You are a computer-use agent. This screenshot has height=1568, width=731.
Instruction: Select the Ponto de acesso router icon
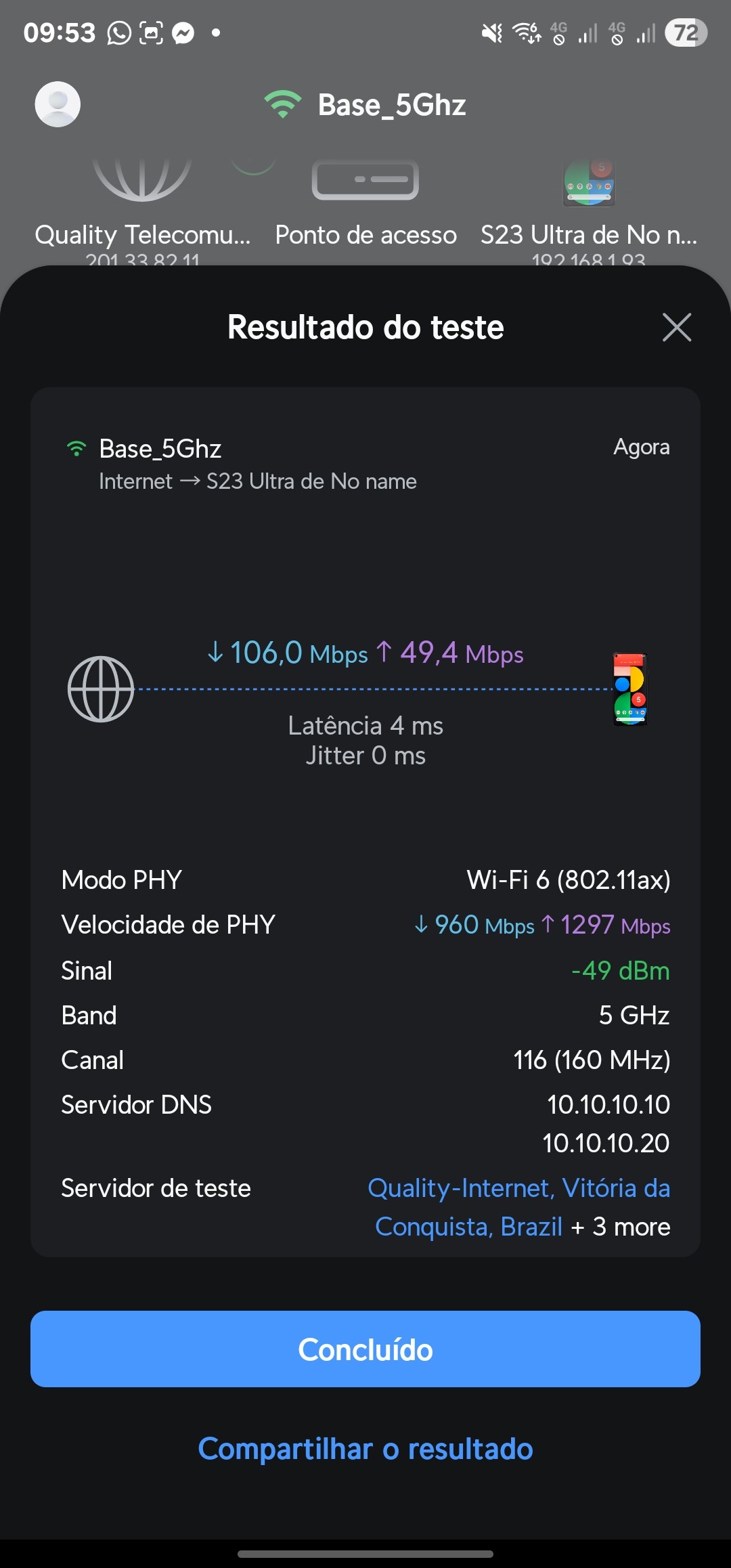pos(365,181)
